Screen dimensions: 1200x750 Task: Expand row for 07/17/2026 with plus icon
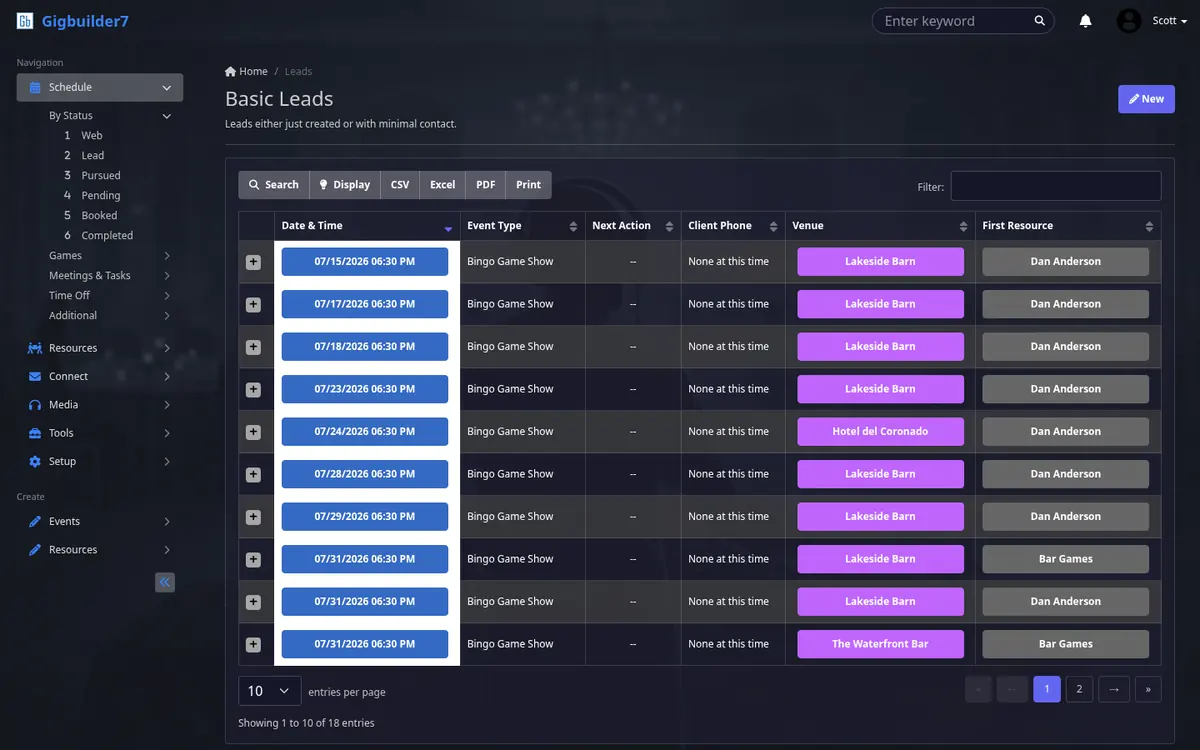(253, 304)
